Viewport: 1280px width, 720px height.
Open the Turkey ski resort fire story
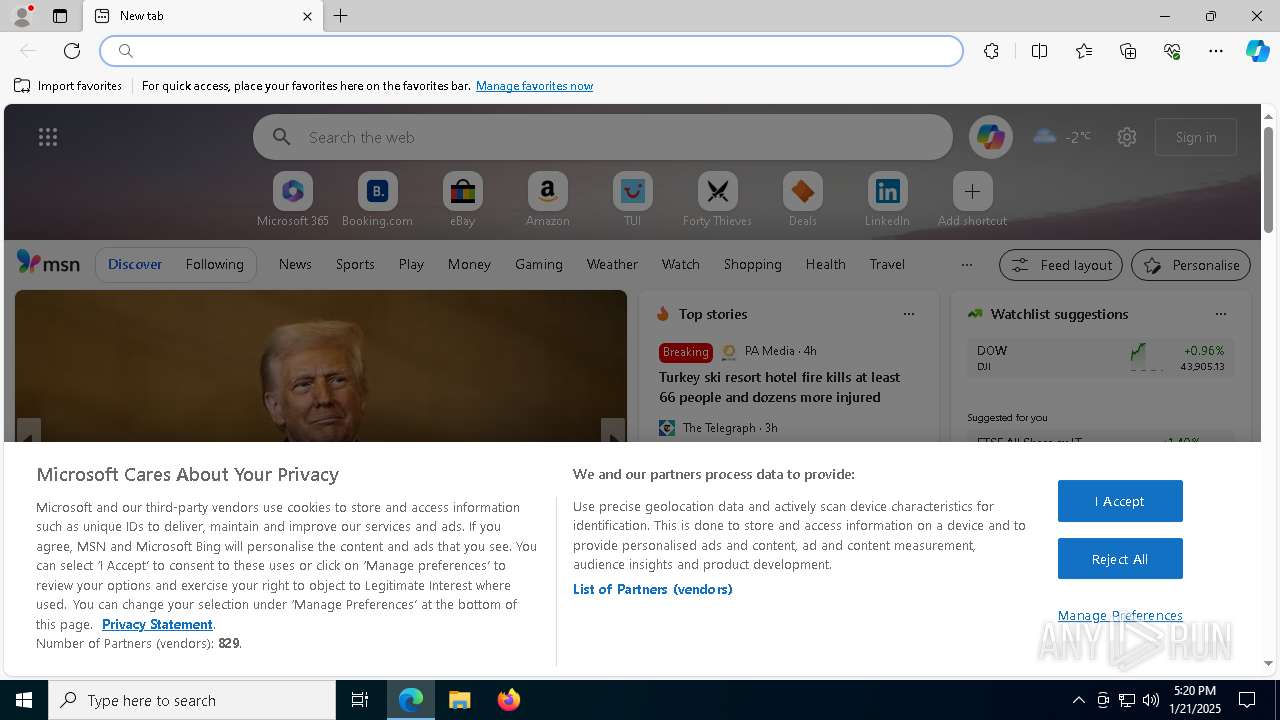click(780, 387)
